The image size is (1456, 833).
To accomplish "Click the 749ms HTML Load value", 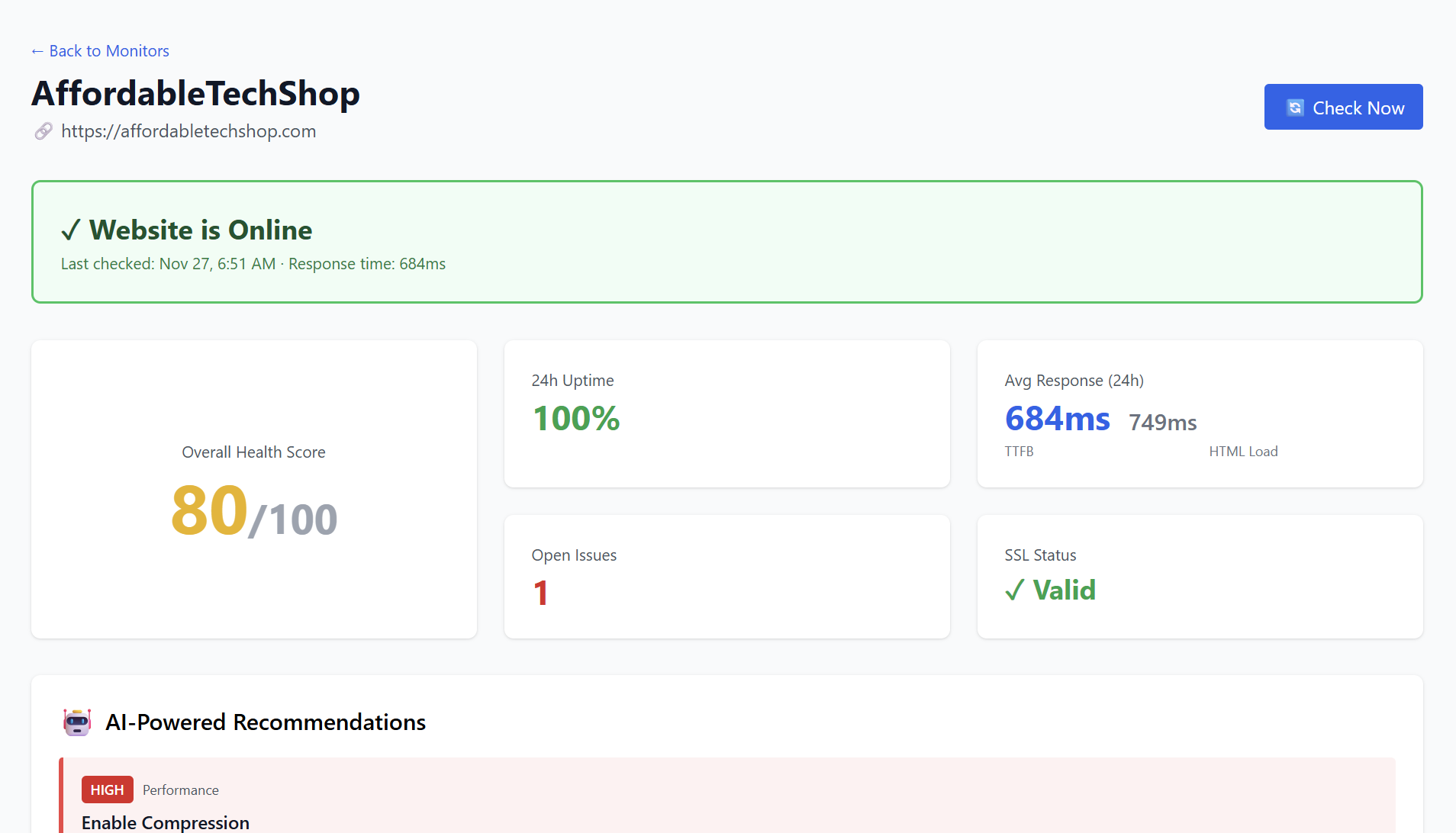I will pos(1162,423).
